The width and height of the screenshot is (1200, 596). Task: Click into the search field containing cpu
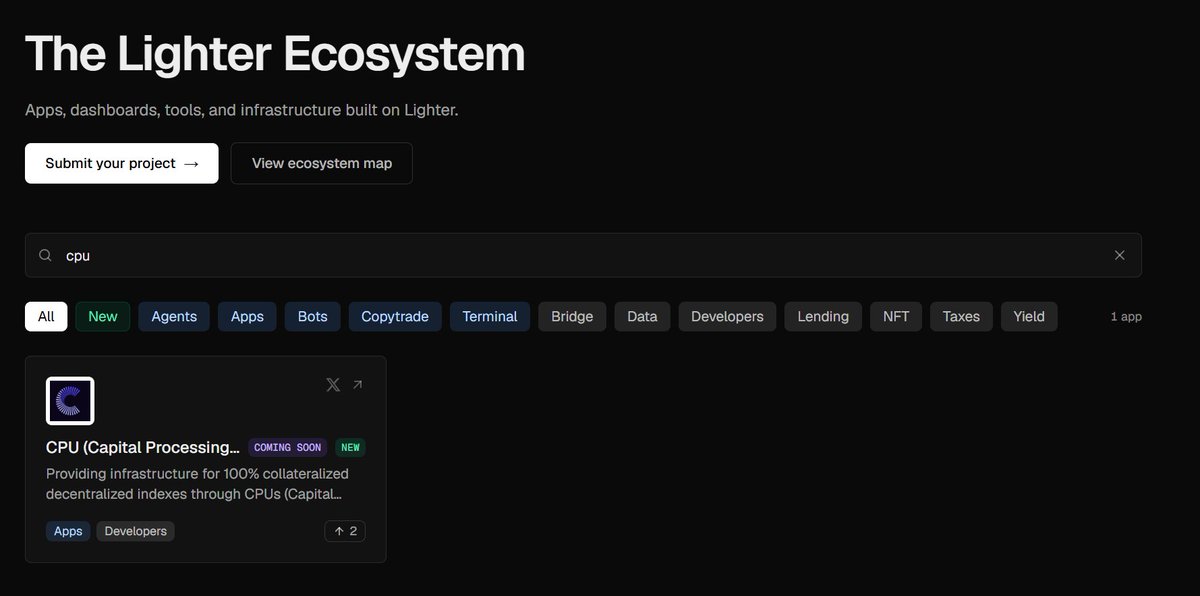583,255
